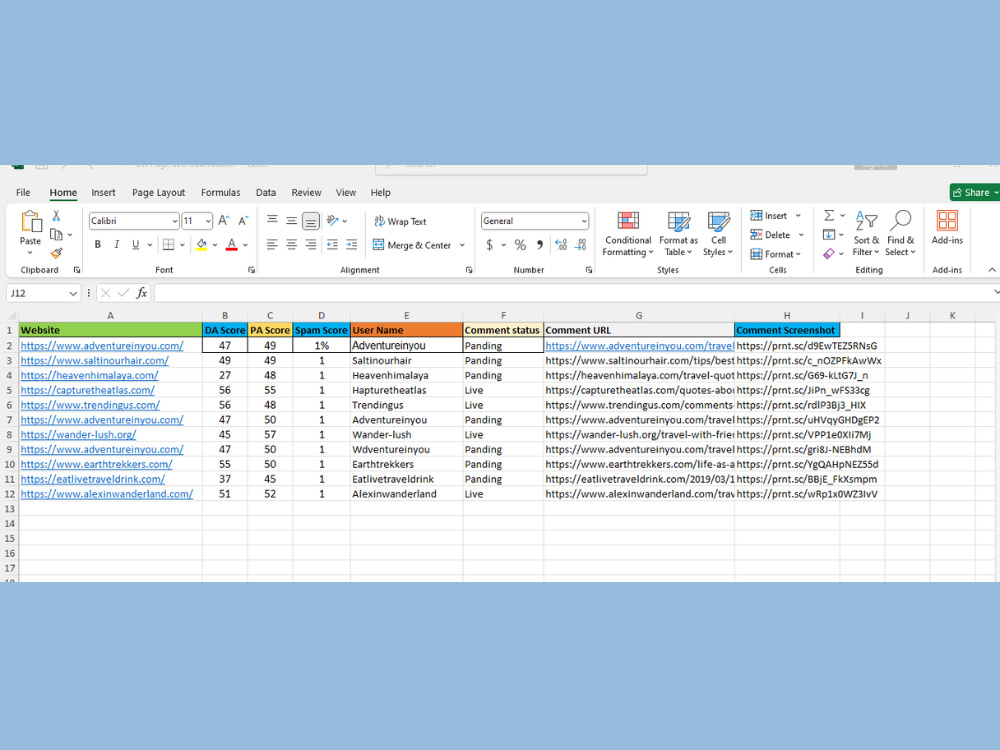Switch to the View tab
The image size is (1000, 750).
346,193
